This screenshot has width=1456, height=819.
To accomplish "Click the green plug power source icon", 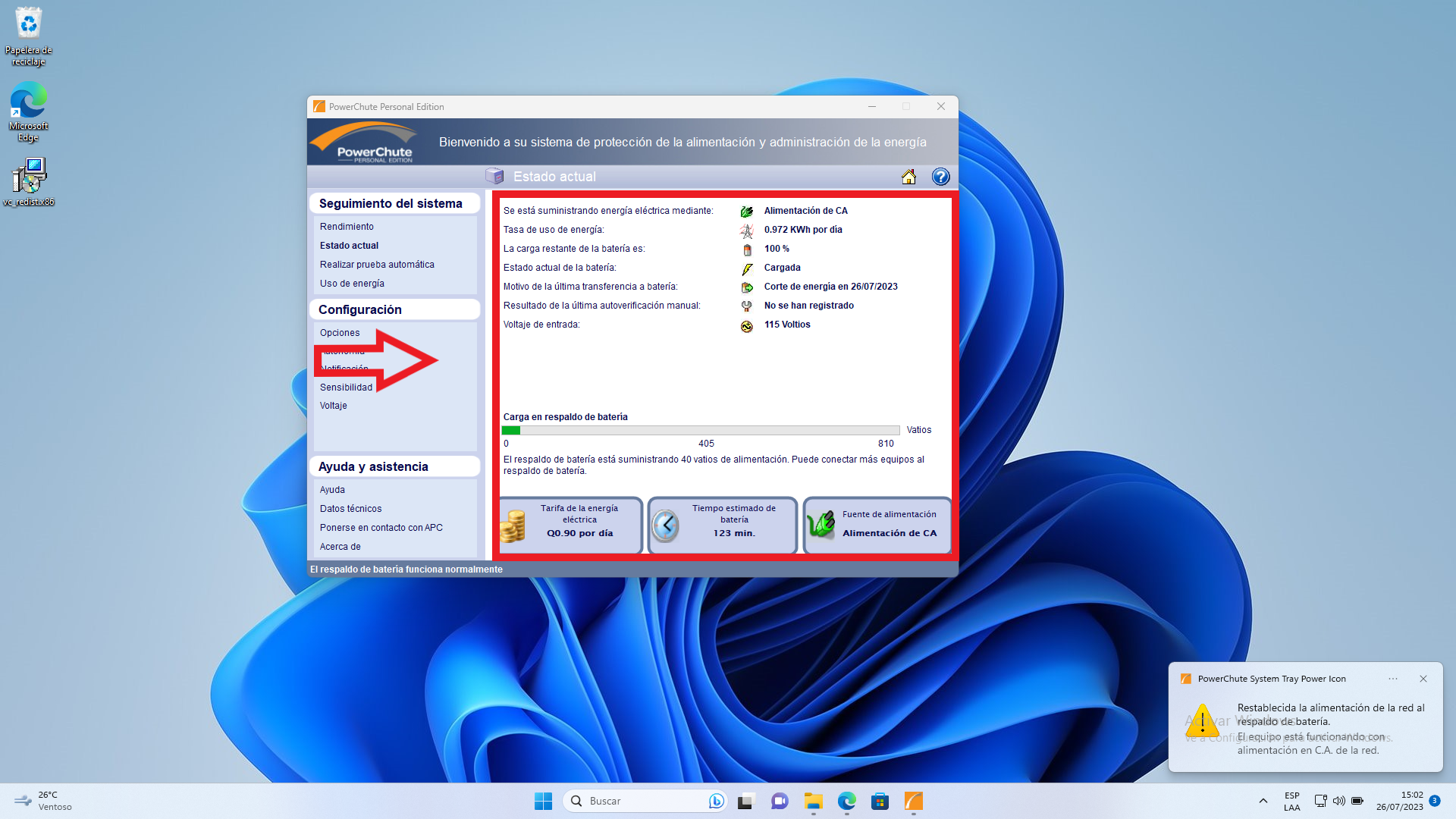I will click(821, 524).
